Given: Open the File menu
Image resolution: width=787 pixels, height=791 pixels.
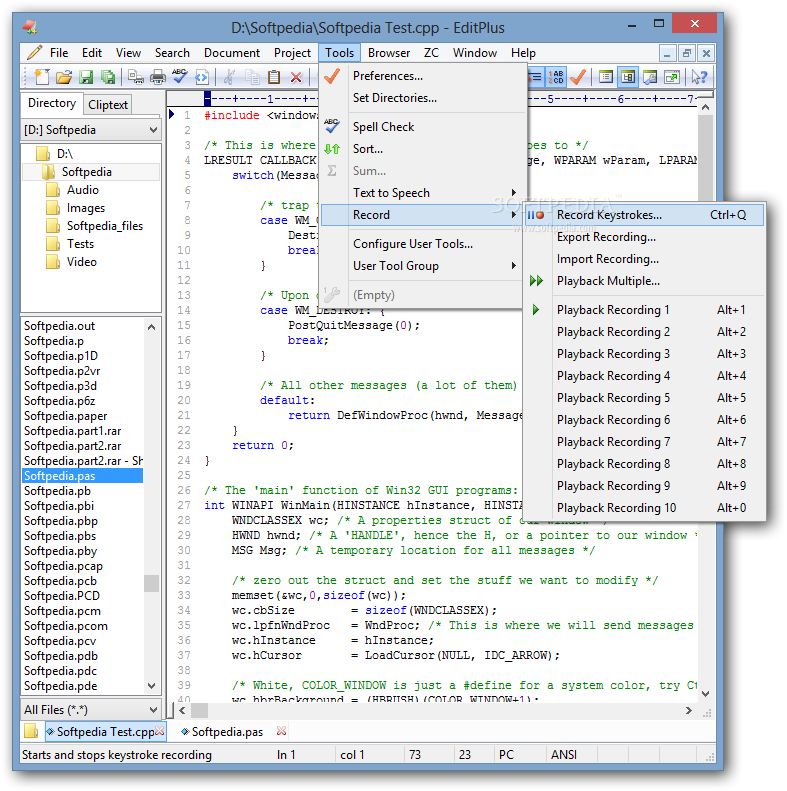Looking at the screenshot, I should [x=59, y=53].
